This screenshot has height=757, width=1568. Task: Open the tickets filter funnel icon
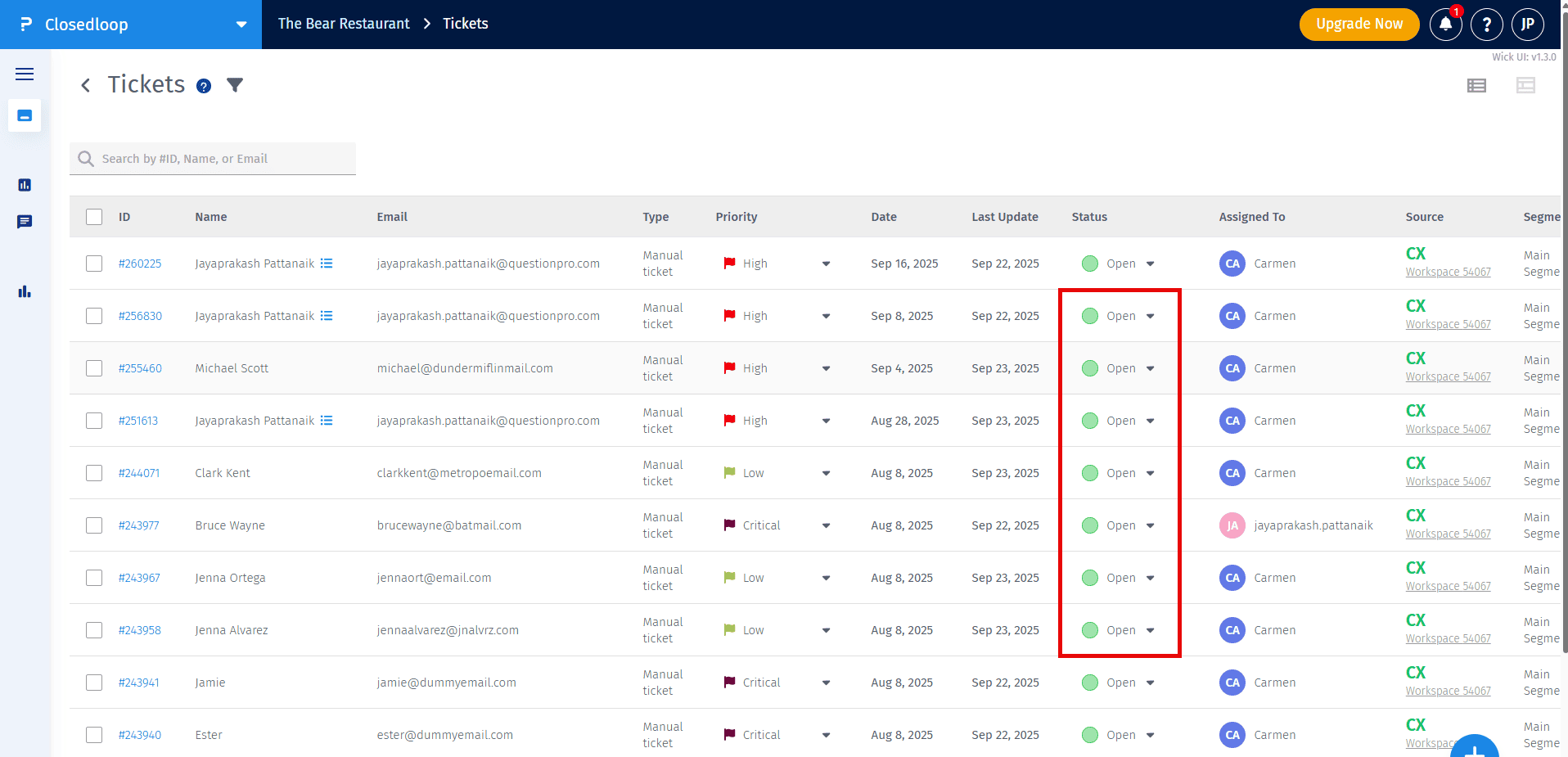[x=235, y=85]
